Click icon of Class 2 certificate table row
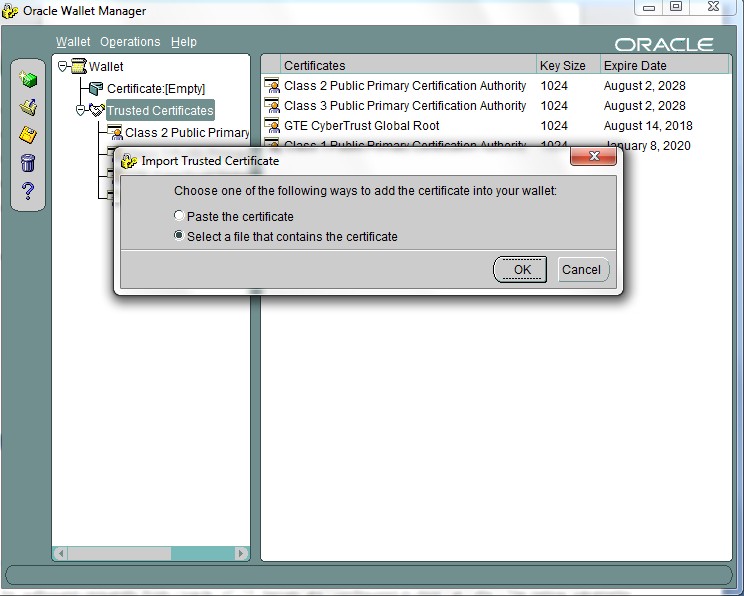Image resolution: width=744 pixels, height=596 pixels. coord(272,85)
